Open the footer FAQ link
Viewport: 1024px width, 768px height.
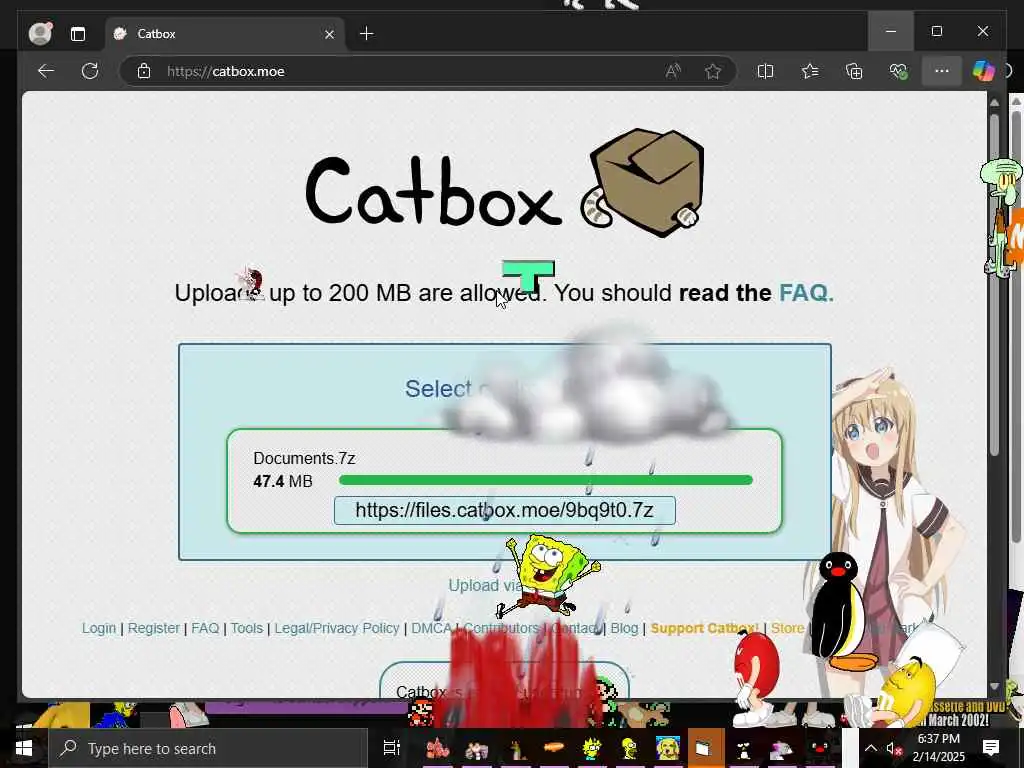[205, 628]
